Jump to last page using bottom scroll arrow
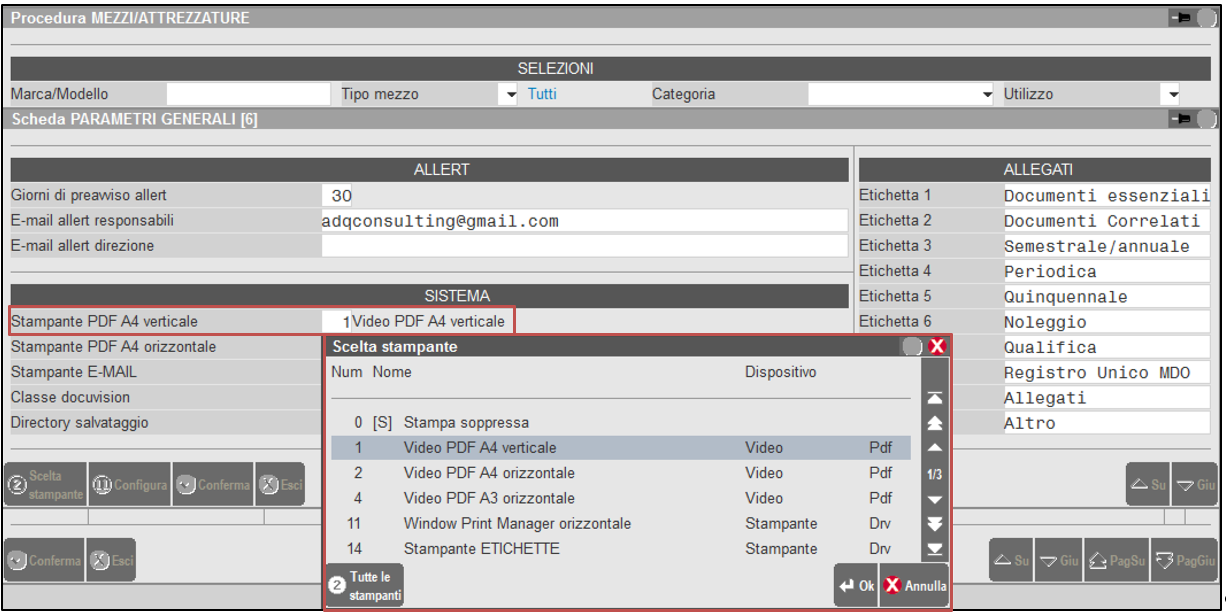 point(934,549)
